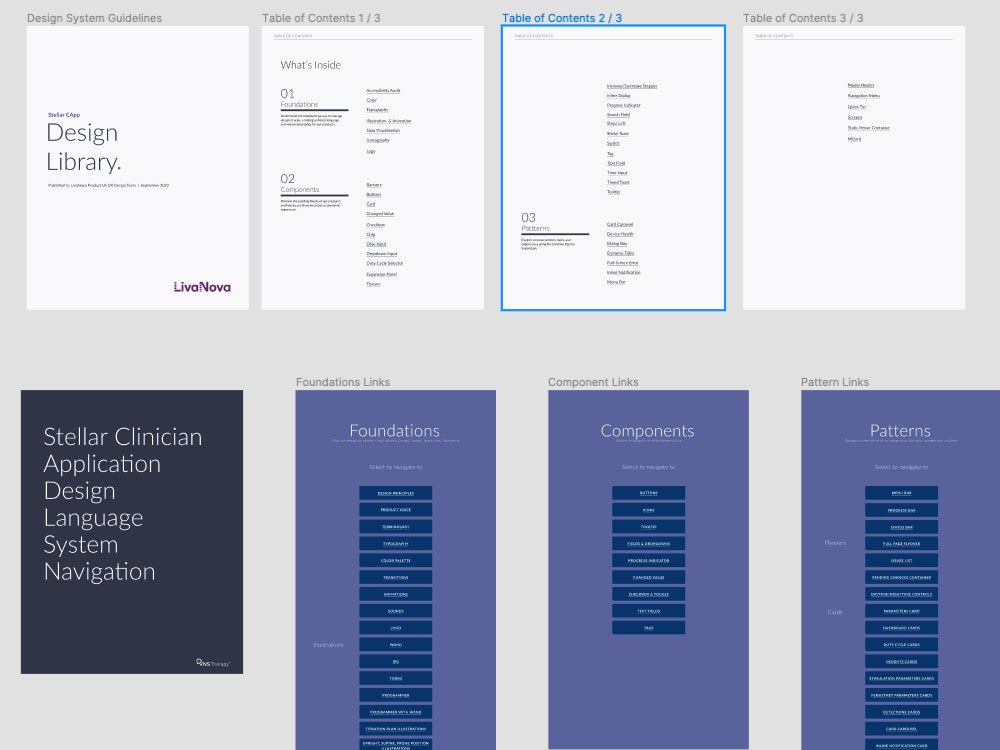
Task: Select the Design System Guidelines frame label
Action: pos(94,18)
